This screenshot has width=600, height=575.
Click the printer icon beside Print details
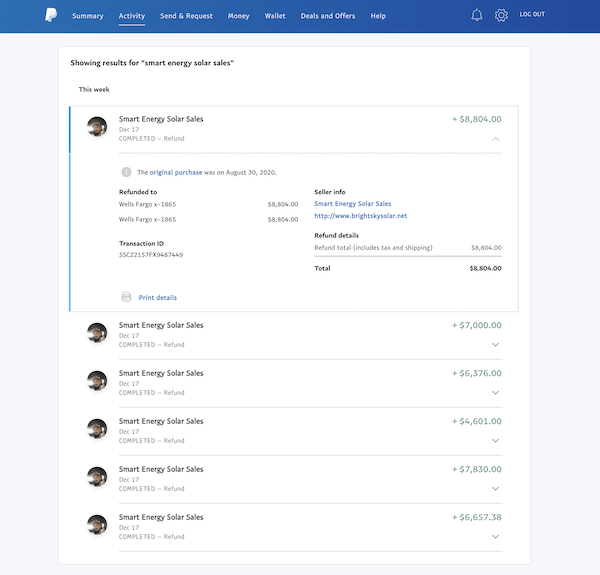[126, 297]
